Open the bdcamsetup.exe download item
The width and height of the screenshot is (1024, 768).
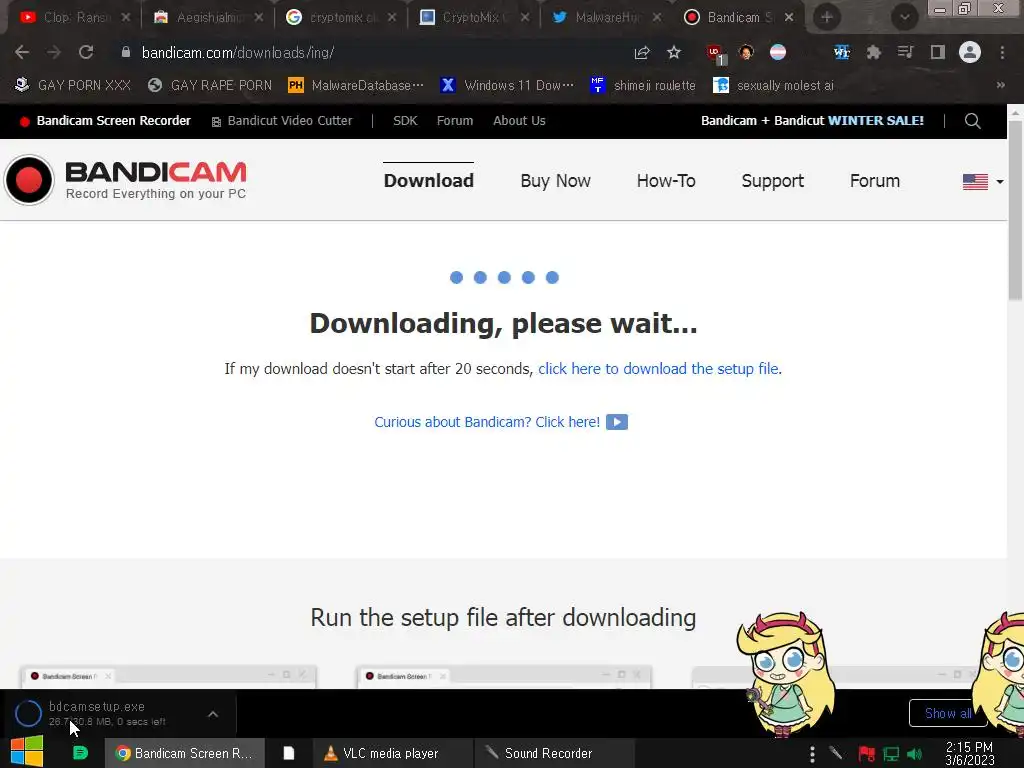[108, 713]
